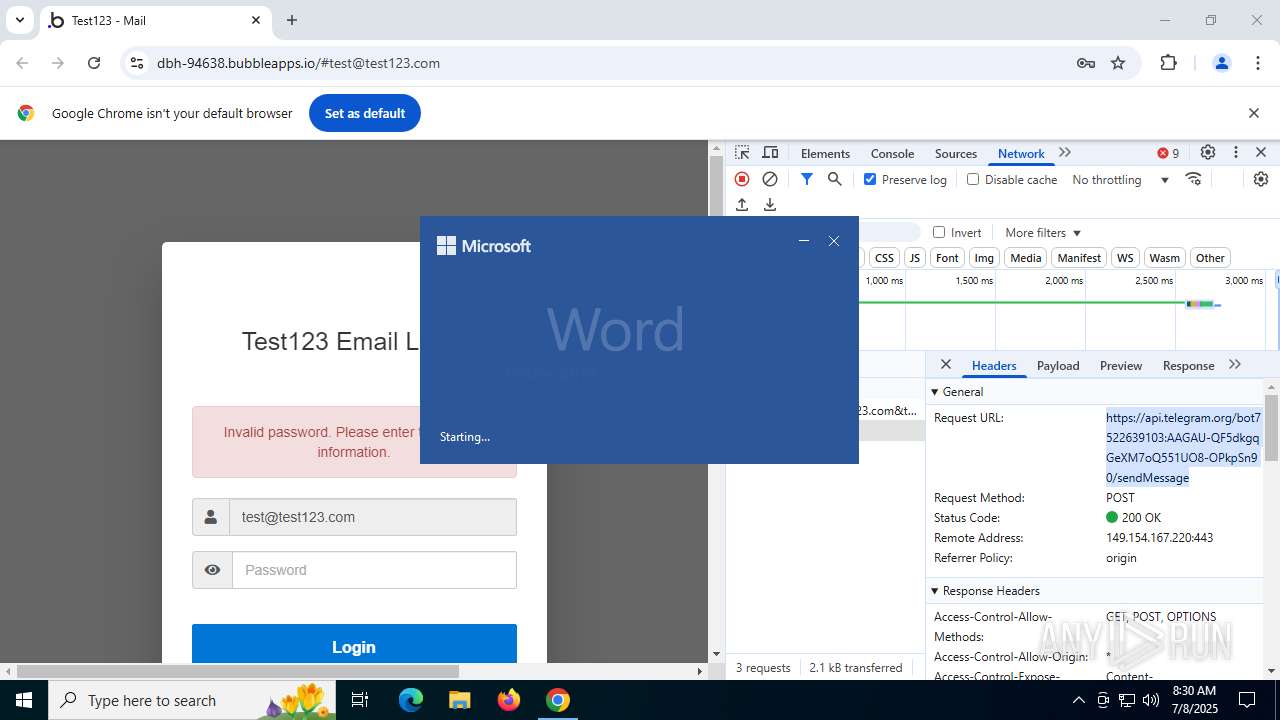The image size is (1280, 720).
Task: Enable the Disable cache checkbox
Action: point(973,179)
